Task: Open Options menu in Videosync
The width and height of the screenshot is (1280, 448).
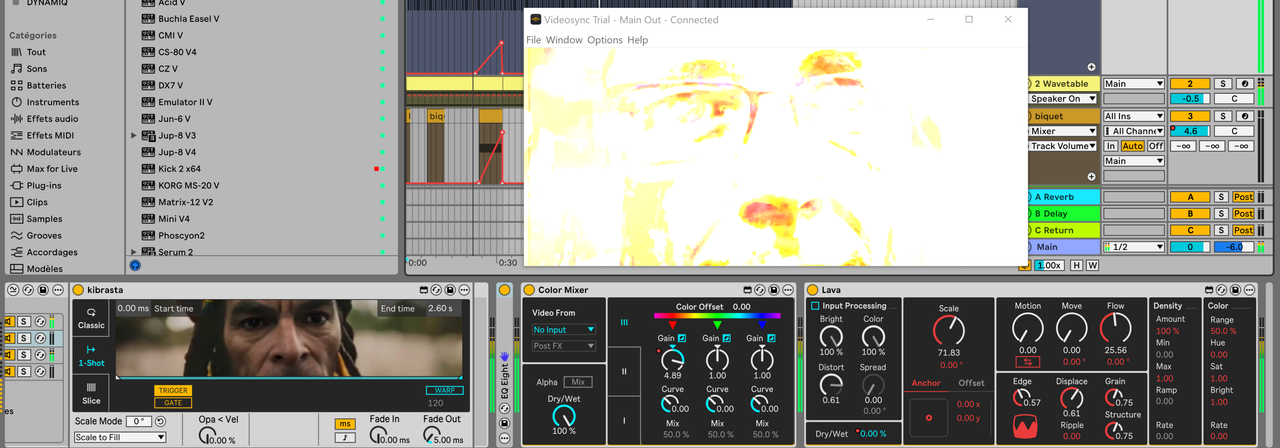Action: coord(605,40)
